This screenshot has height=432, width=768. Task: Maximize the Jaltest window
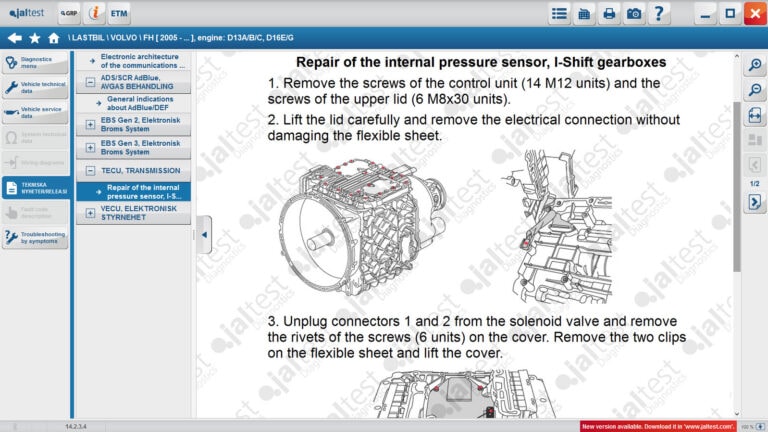pos(730,13)
